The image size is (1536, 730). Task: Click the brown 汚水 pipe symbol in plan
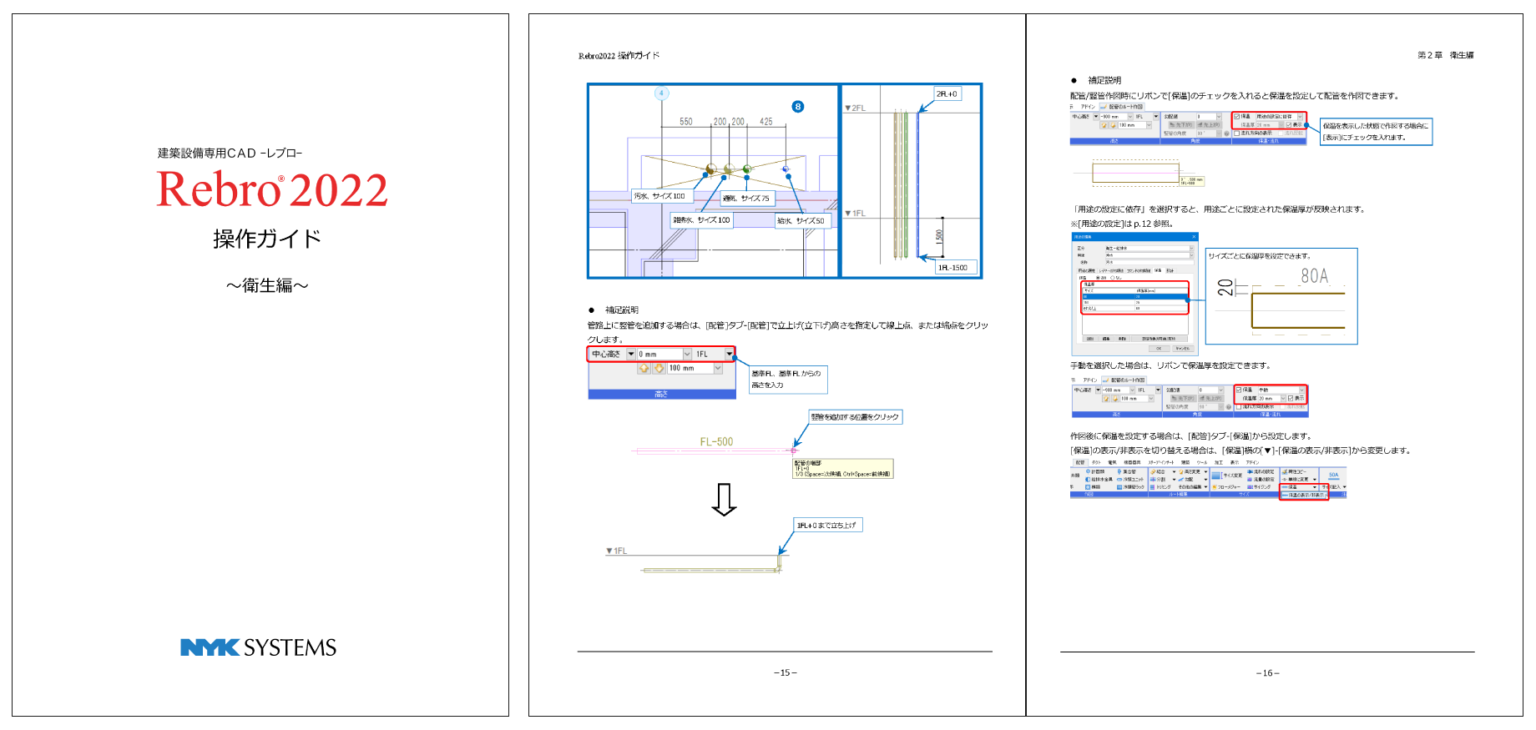710,168
